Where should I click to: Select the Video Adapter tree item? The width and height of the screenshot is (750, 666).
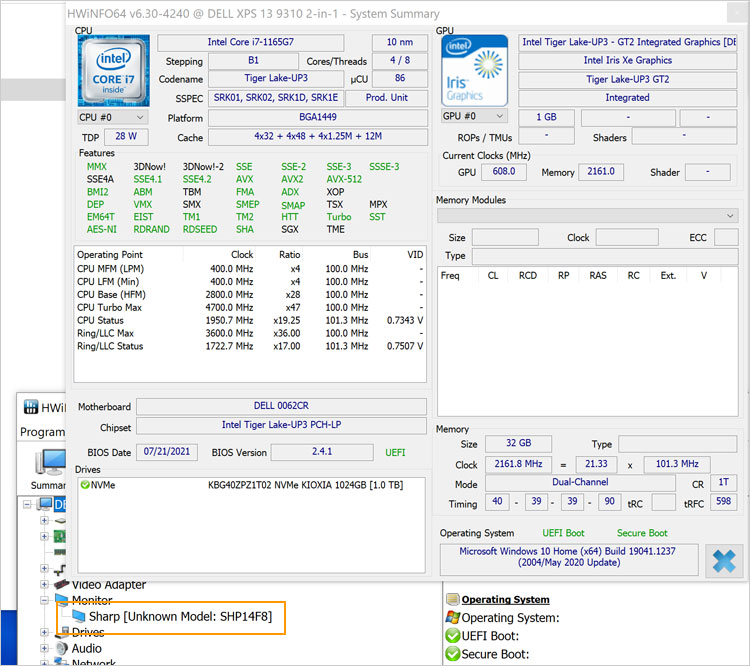point(109,585)
